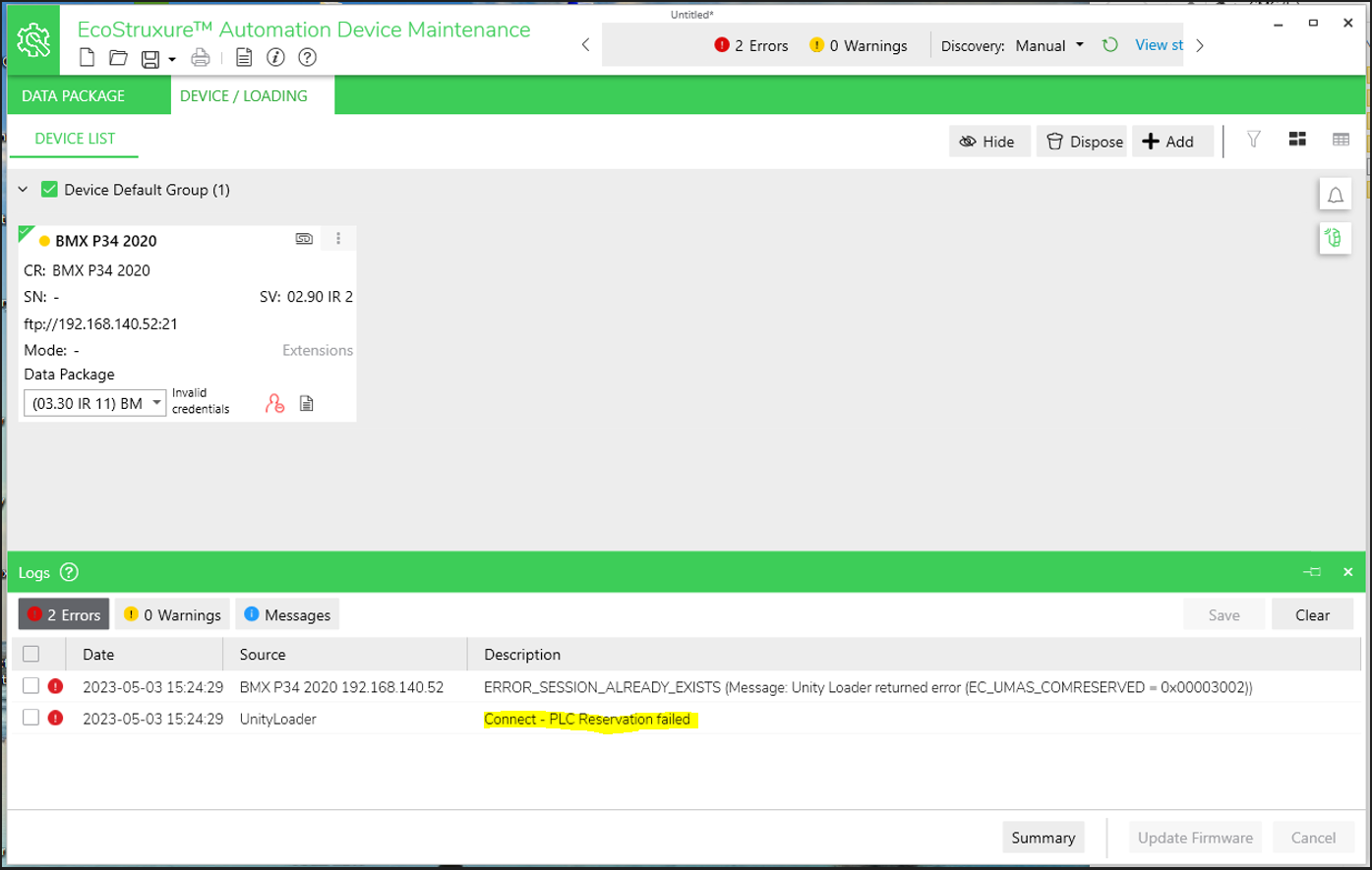Switch to the table grid view icon
Image resolution: width=1372 pixels, height=870 pixels.
pyautogui.click(x=1341, y=140)
